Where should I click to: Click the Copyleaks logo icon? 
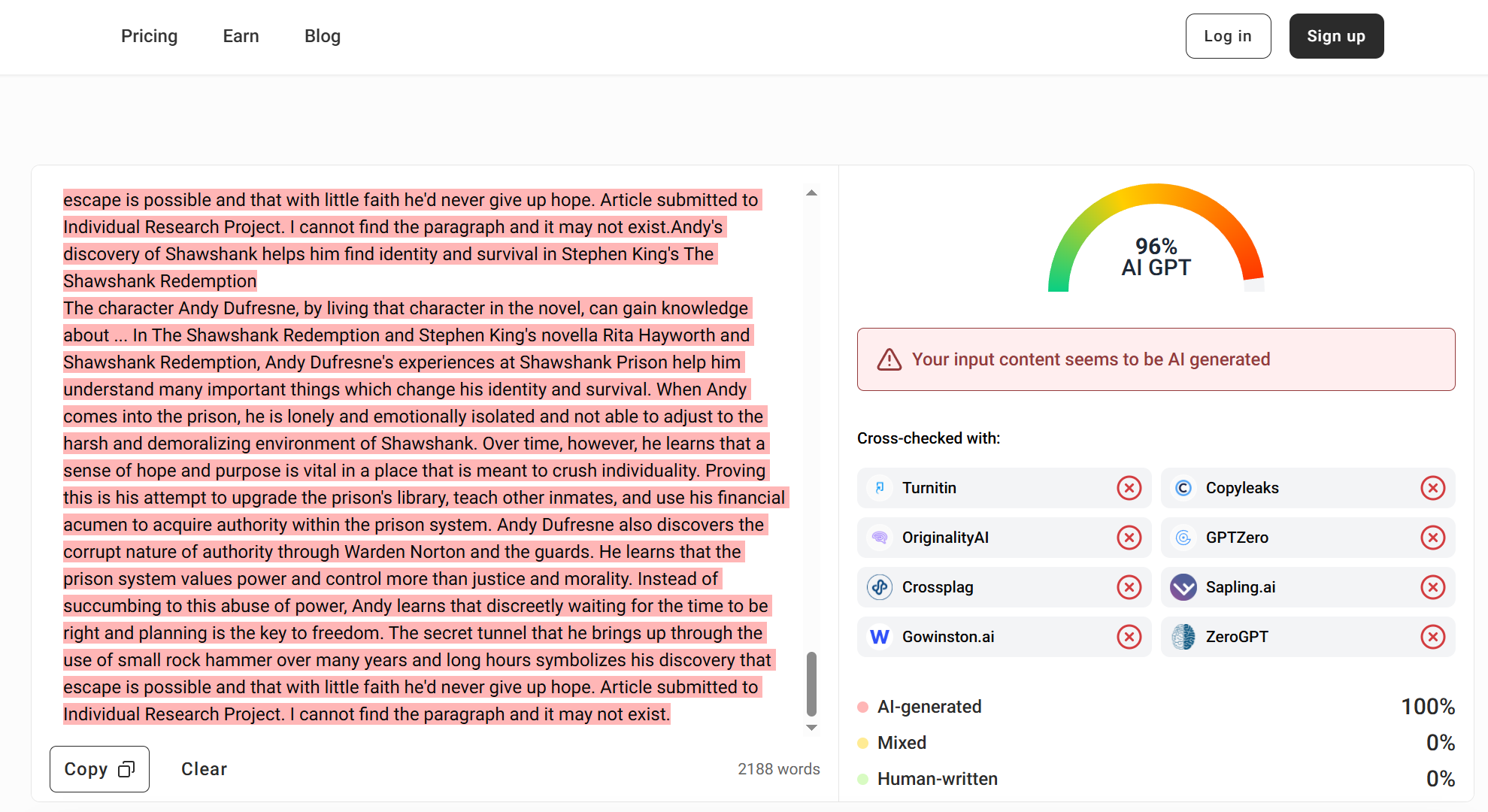pos(1183,488)
